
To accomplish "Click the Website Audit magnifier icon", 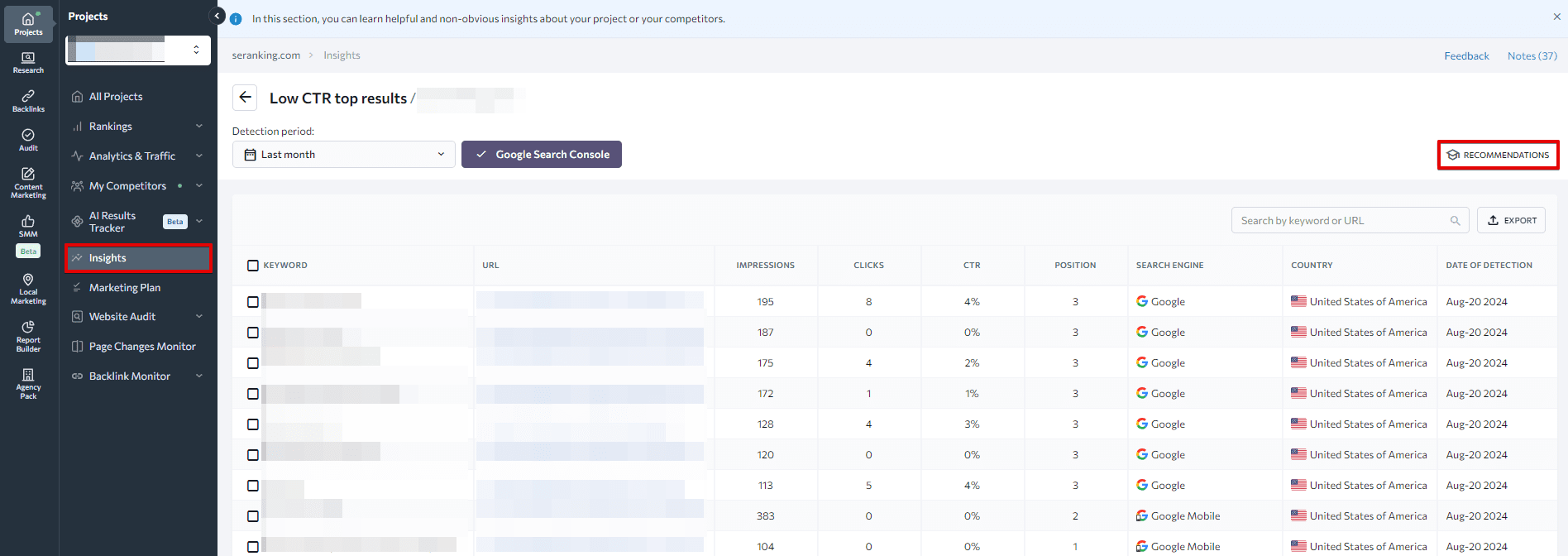I will [77, 317].
